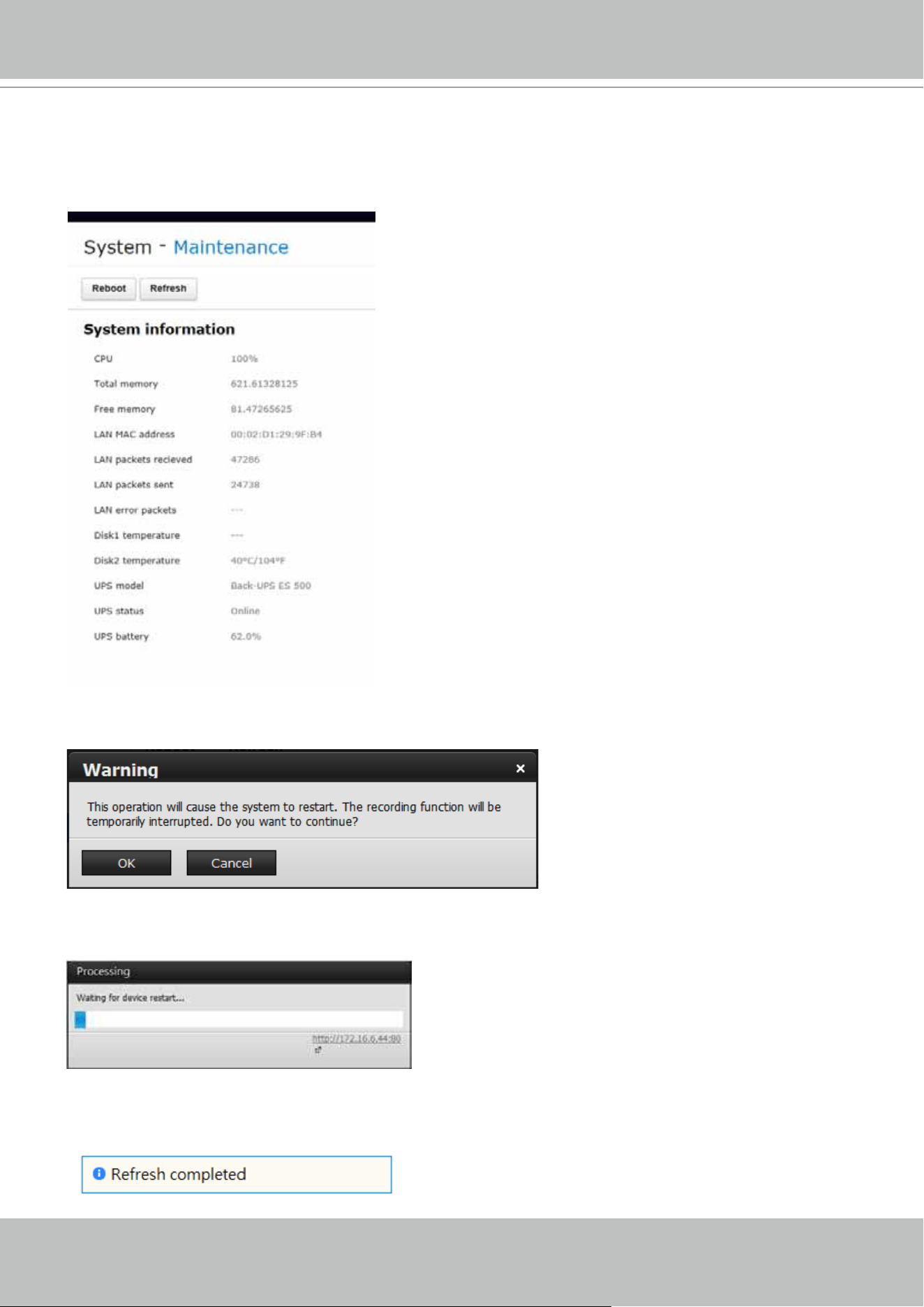Open the 172.16.6.44 device link
The height and width of the screenshot is (1307, 924).
click(x=356, y=1039)
